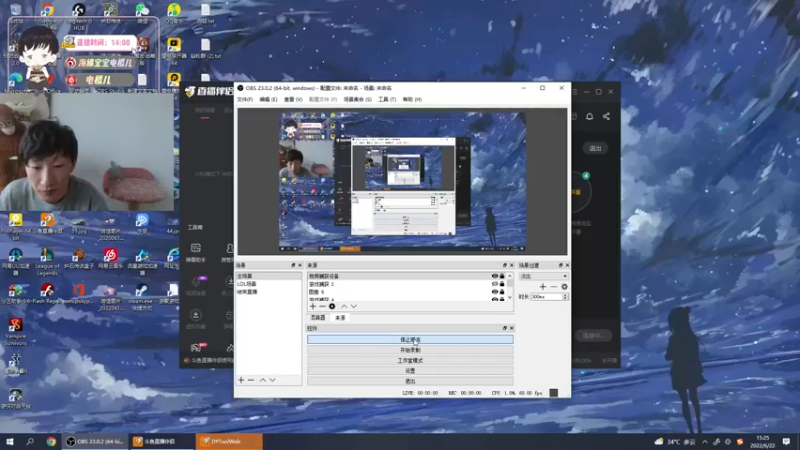Click scroll-up arrow in Sources list
Screen dimensions: 800x450
coord(510,276)
